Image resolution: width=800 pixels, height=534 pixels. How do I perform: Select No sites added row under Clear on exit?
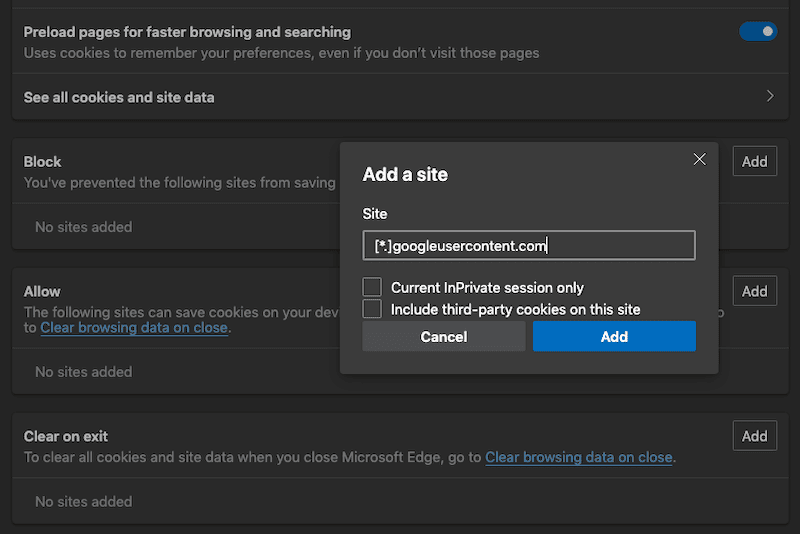(x=83, y=501)
